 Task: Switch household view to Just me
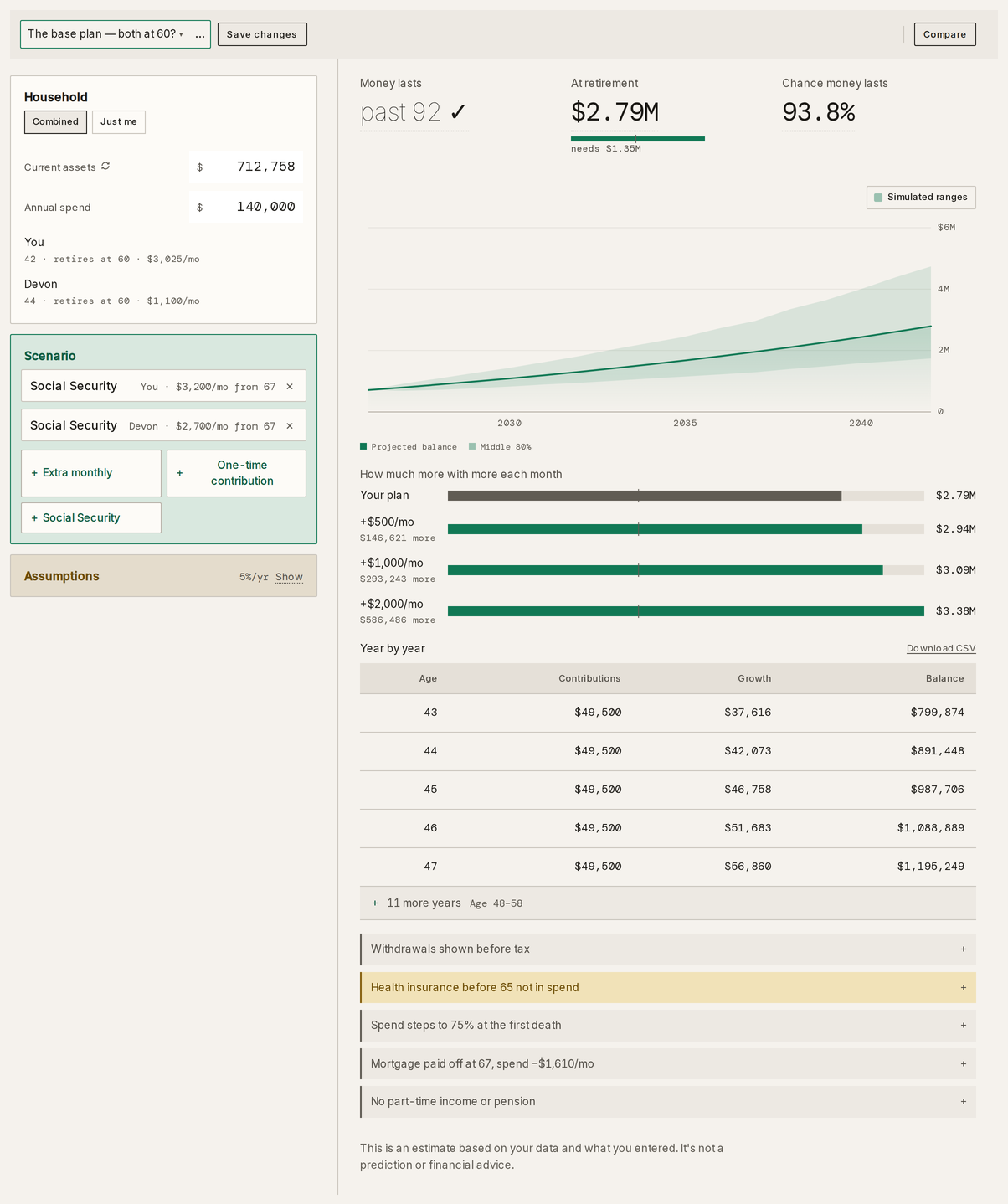pos(119,122)
